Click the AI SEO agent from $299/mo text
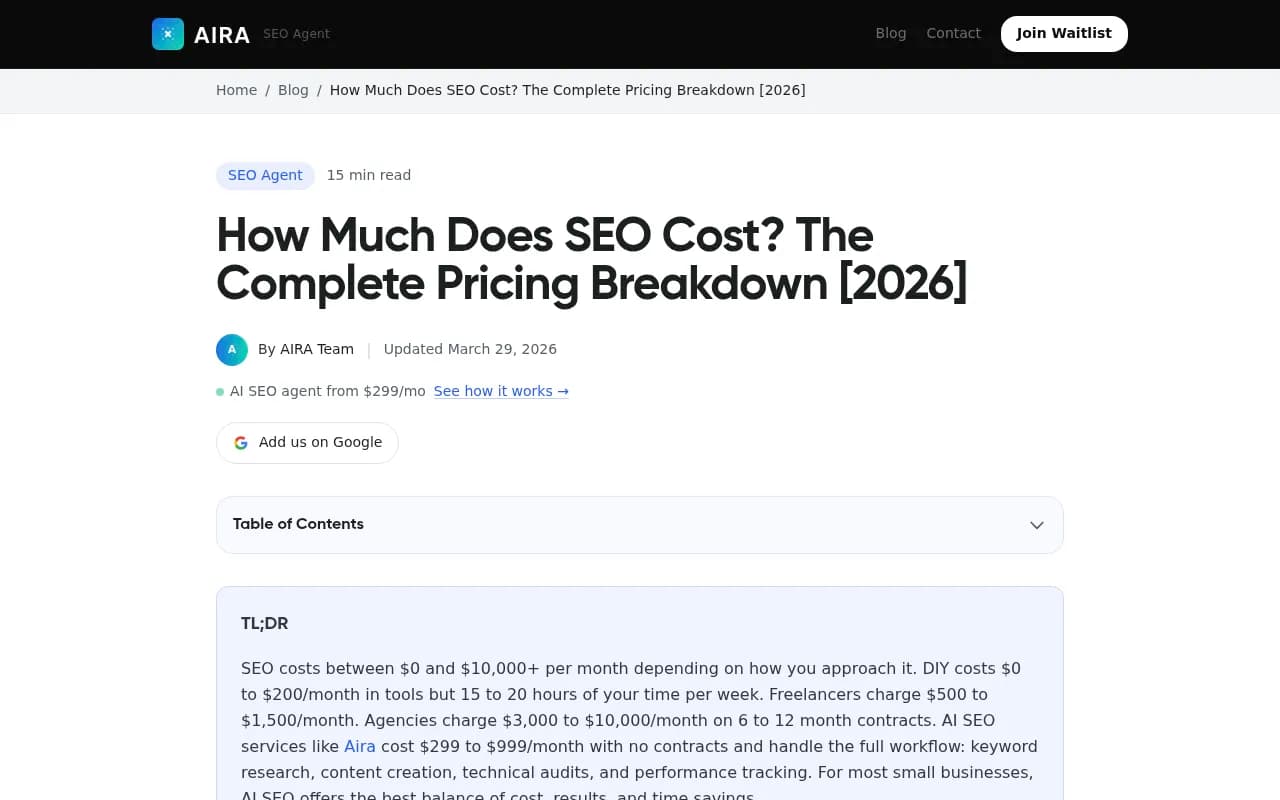The width and height of the screenshot is (1280, 800). coord(328,391)
